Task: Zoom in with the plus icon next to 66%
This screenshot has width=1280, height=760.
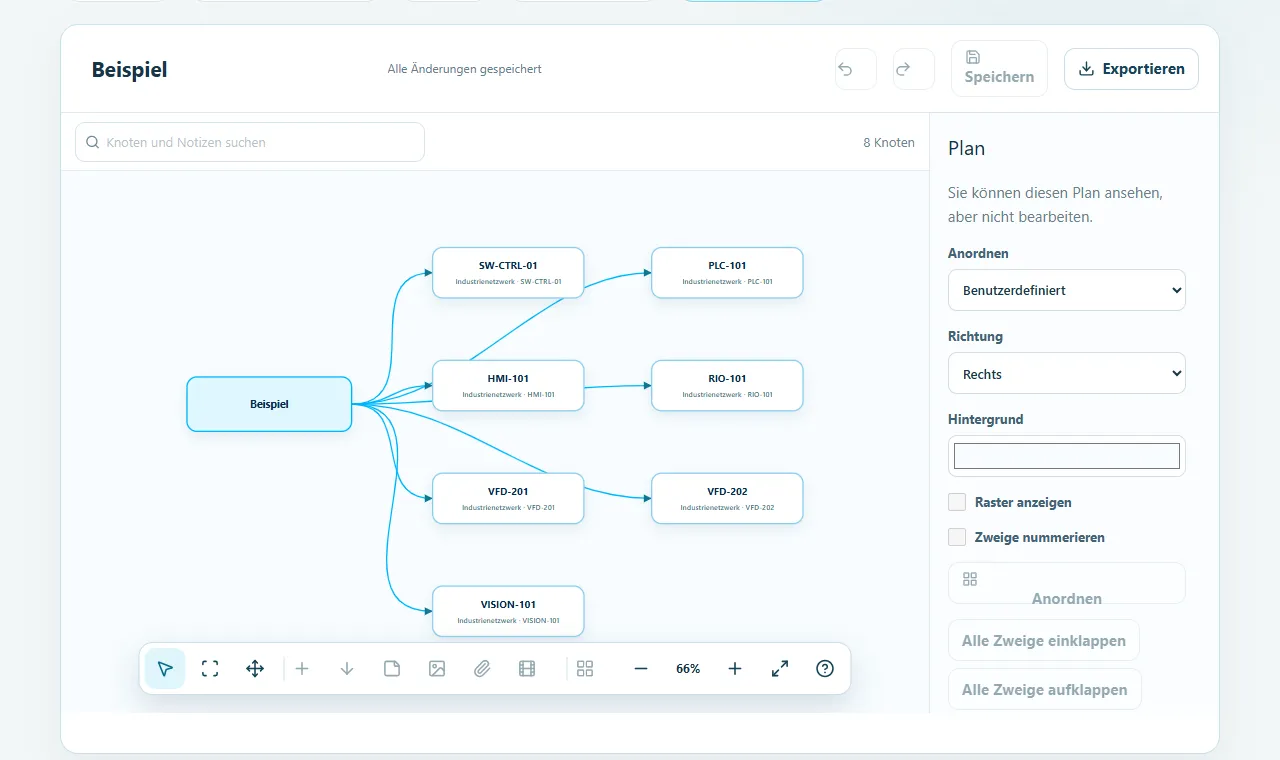Action: click(735, 669)
